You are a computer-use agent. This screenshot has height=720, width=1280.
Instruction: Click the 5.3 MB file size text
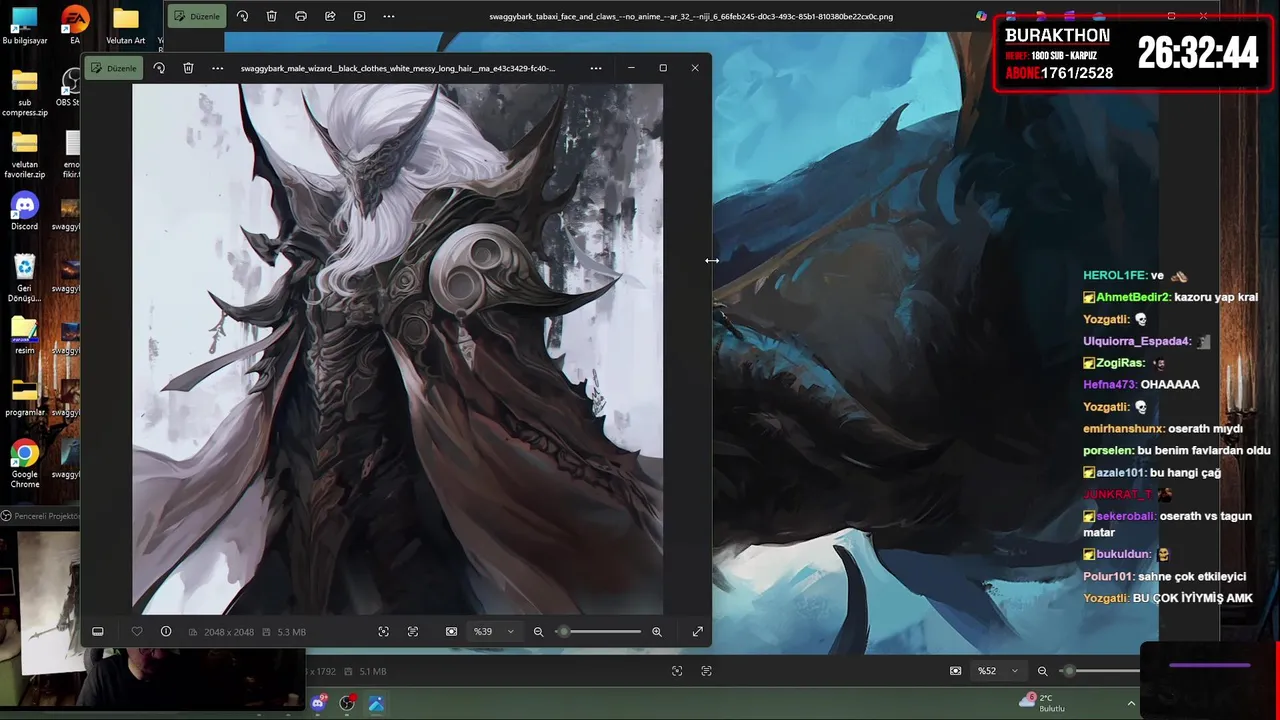291,632
